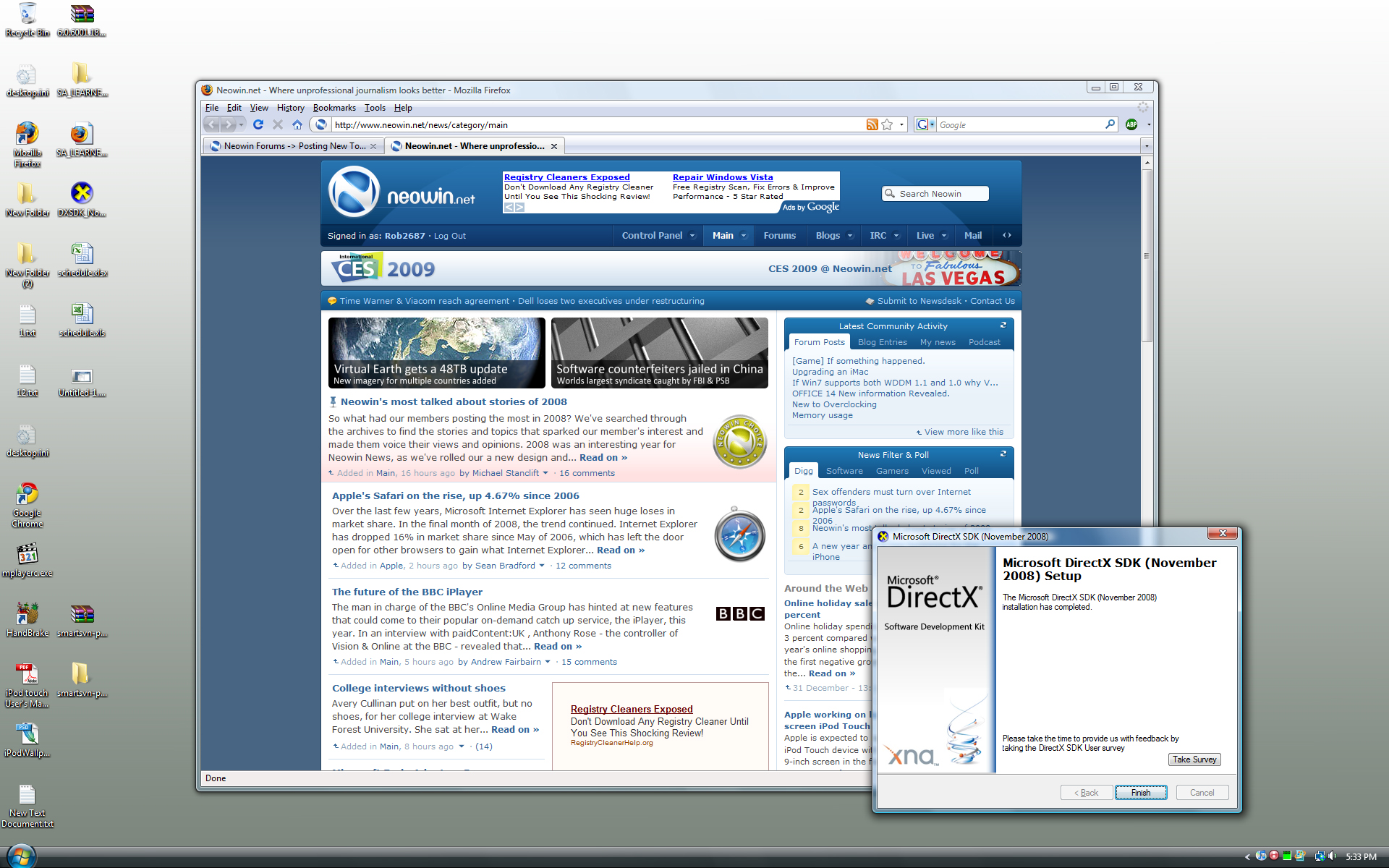Click the stop loading icon in Firefox
The width and height of the screenshot is (1389, 868).
278,124
